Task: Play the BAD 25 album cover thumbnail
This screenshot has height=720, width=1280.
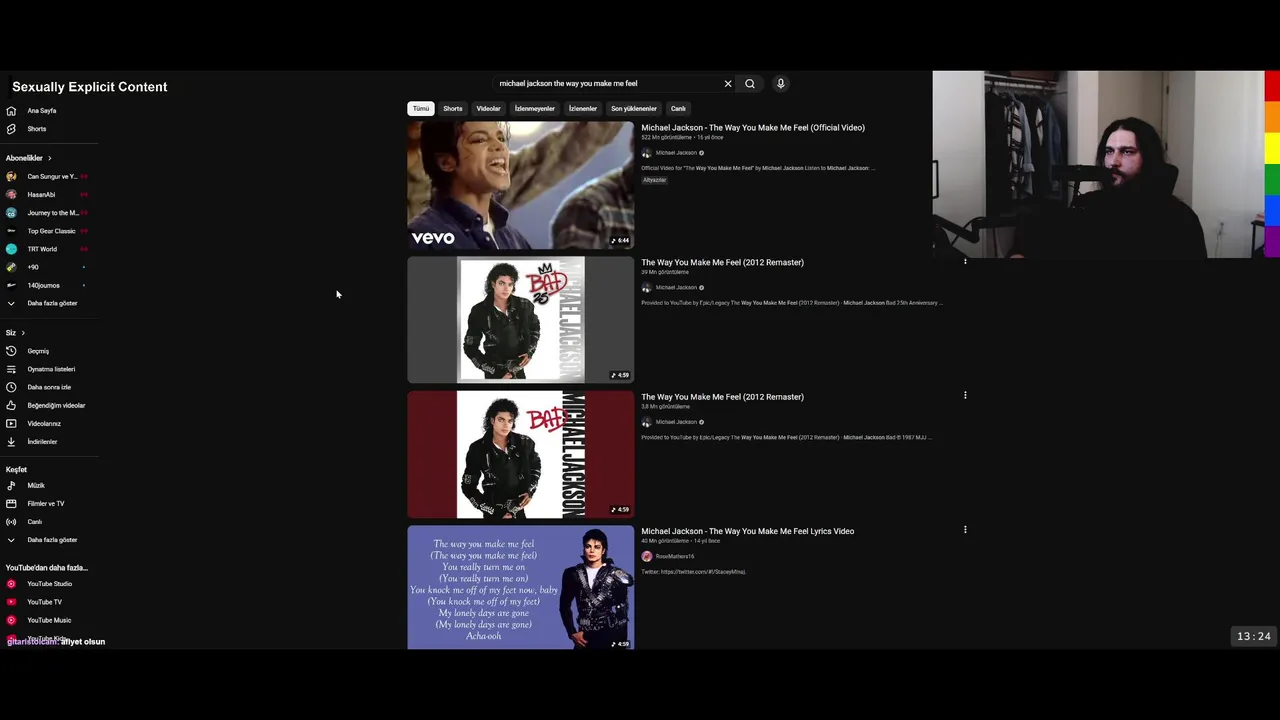Action: [520, 320]
